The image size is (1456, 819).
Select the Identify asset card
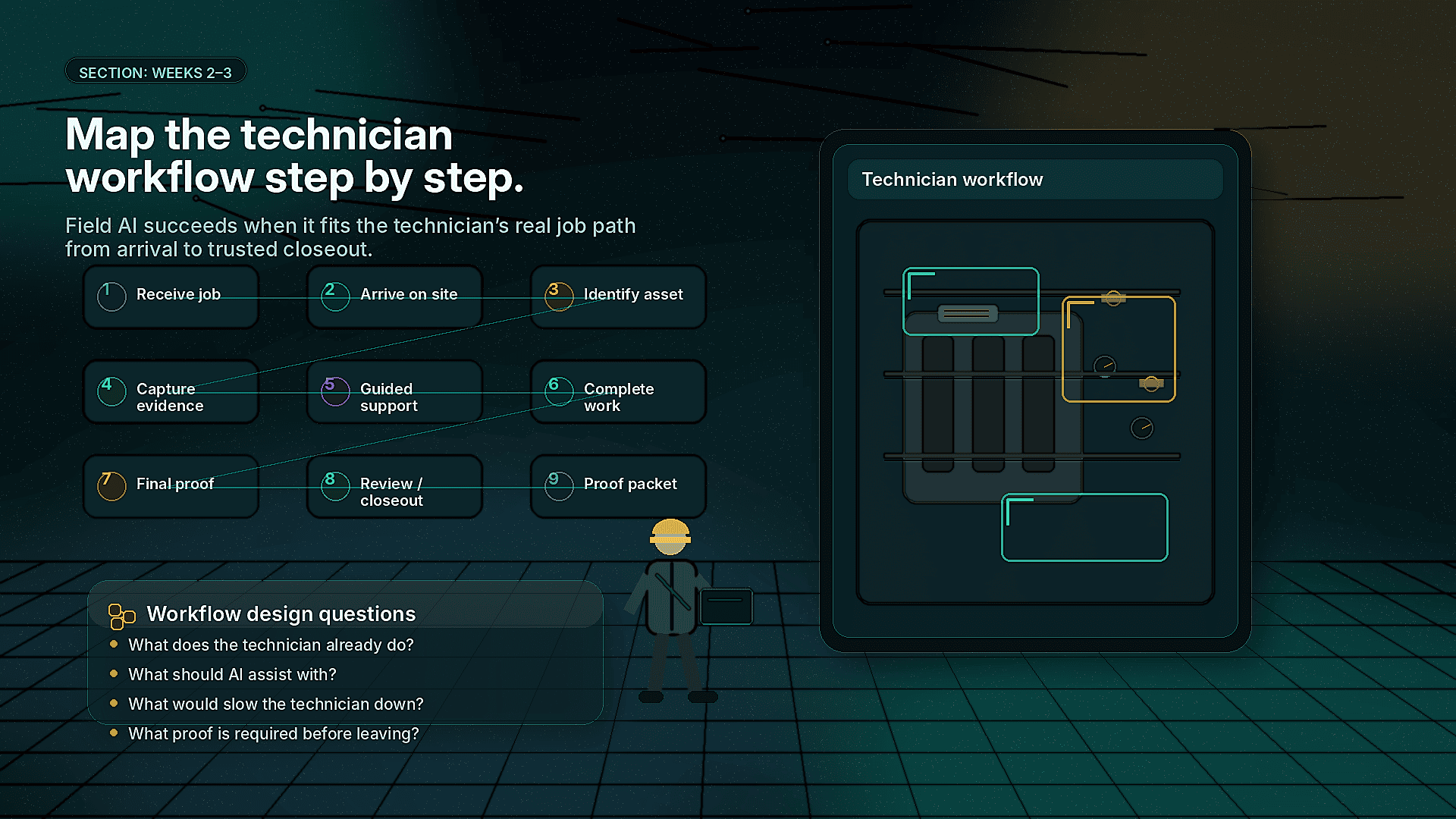click(618, 297)
